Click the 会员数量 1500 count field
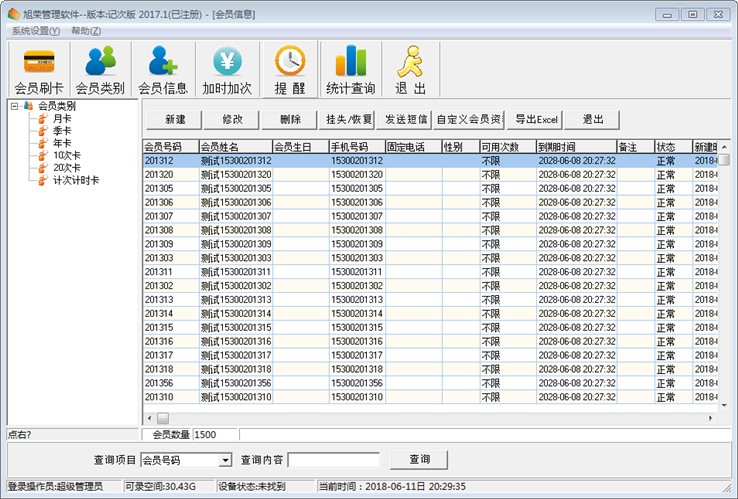 [215, 435]
